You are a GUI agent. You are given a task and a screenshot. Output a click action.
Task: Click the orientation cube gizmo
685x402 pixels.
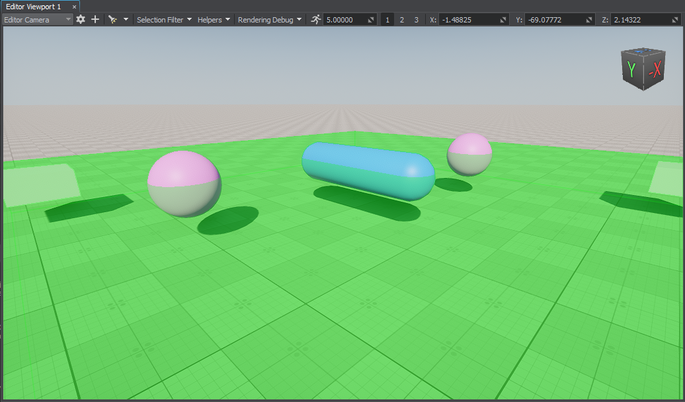641,70
